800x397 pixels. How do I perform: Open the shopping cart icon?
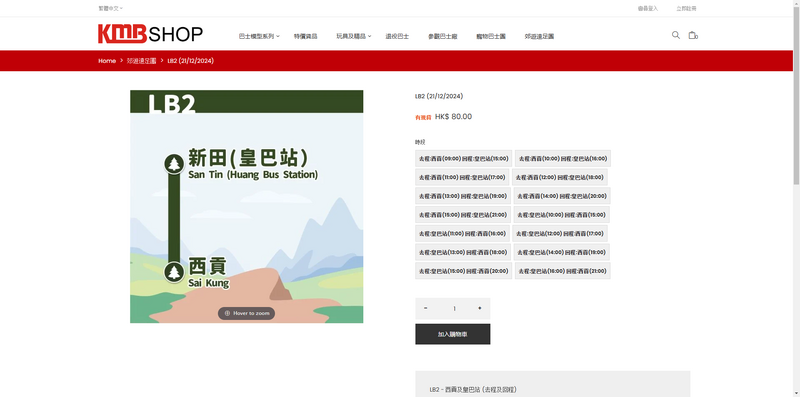coord(693,35)
